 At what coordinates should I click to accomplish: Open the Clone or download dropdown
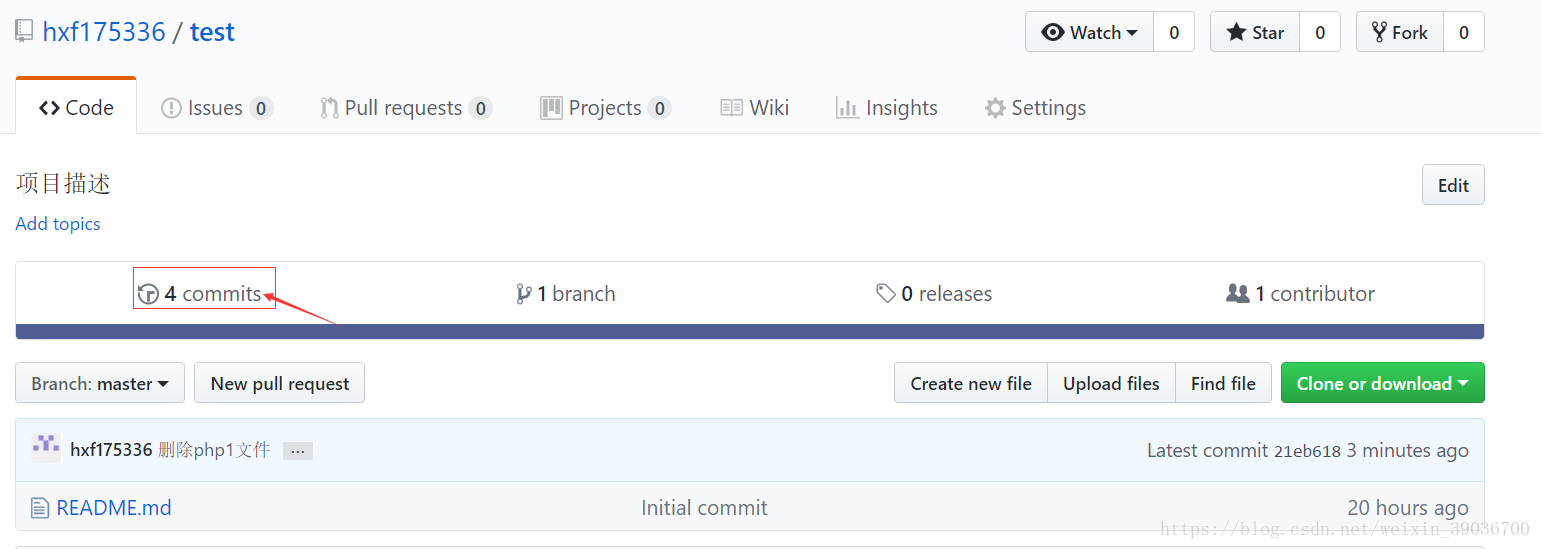(1383, 383)
